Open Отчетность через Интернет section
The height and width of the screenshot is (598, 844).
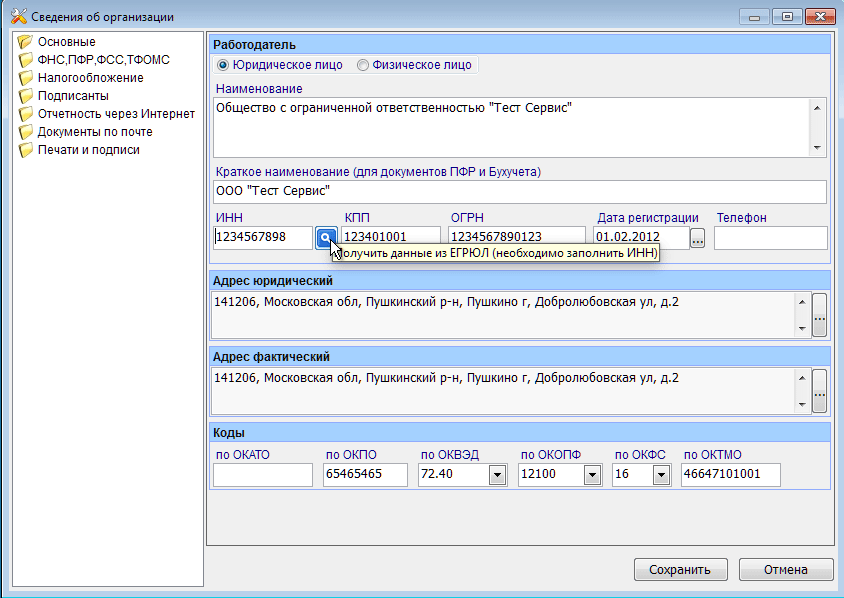coord(116,114)
